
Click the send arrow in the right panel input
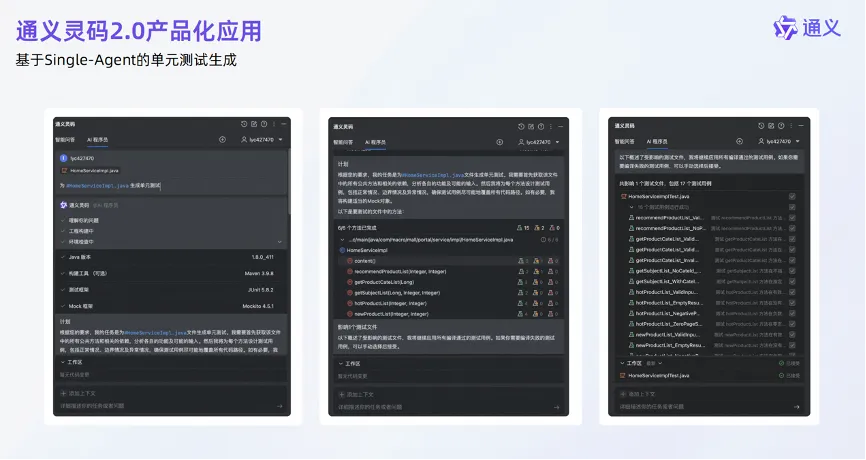coord(796,407)
